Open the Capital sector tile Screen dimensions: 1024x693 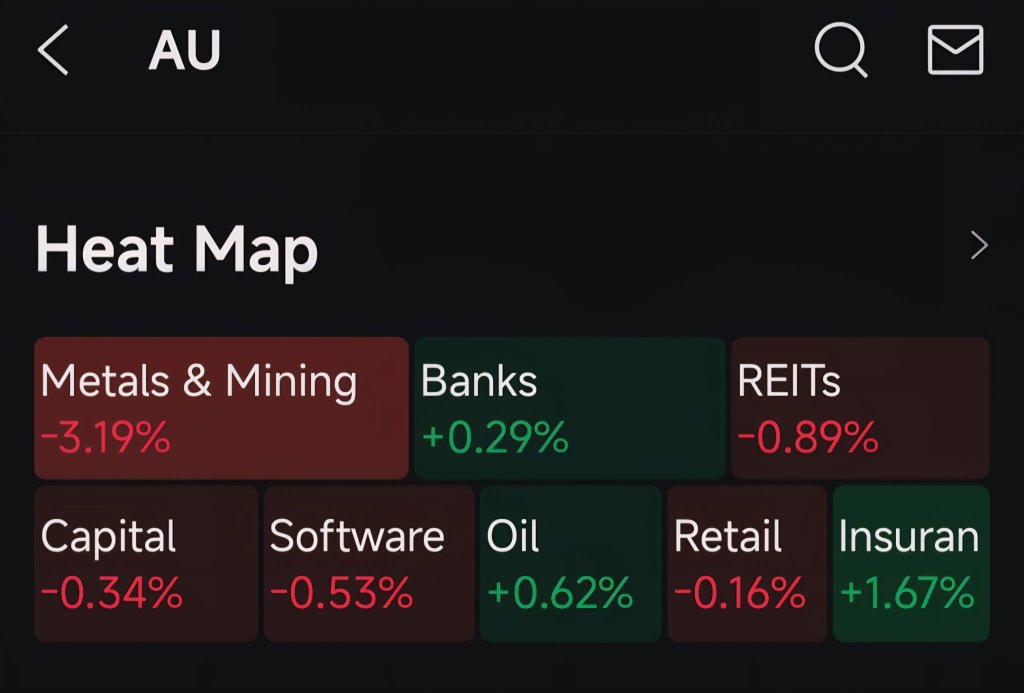pyautogui.click(x=146, y=563)
